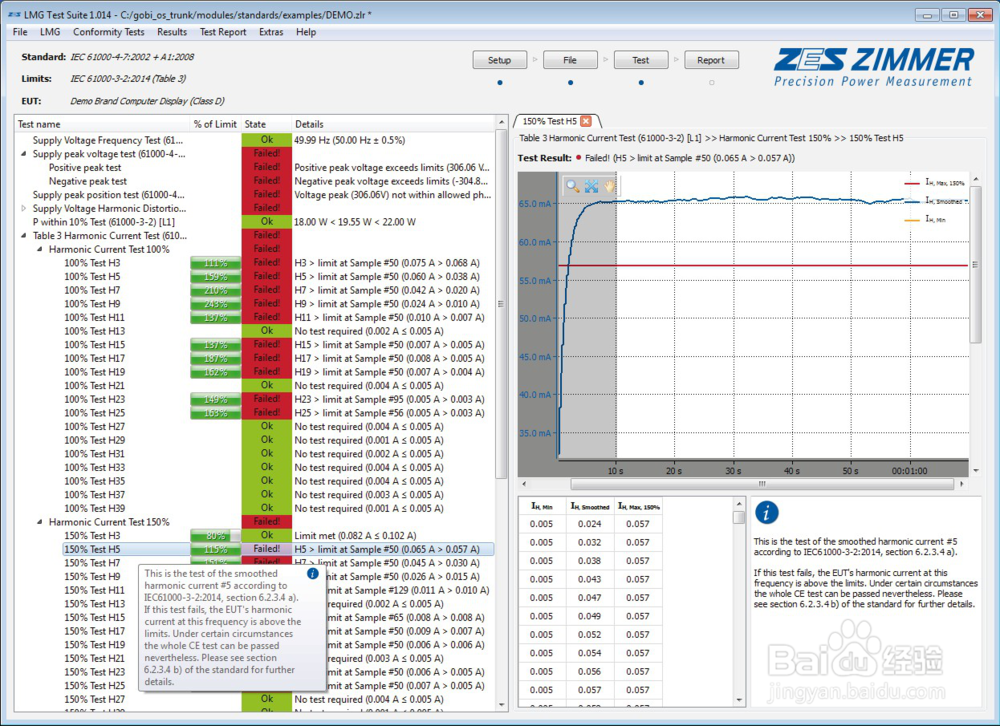The width and height of the screenshot is (1000, 726).
Task: Collapse Harmonic Current Test 100% node
Action: click(x=40, y=249)
